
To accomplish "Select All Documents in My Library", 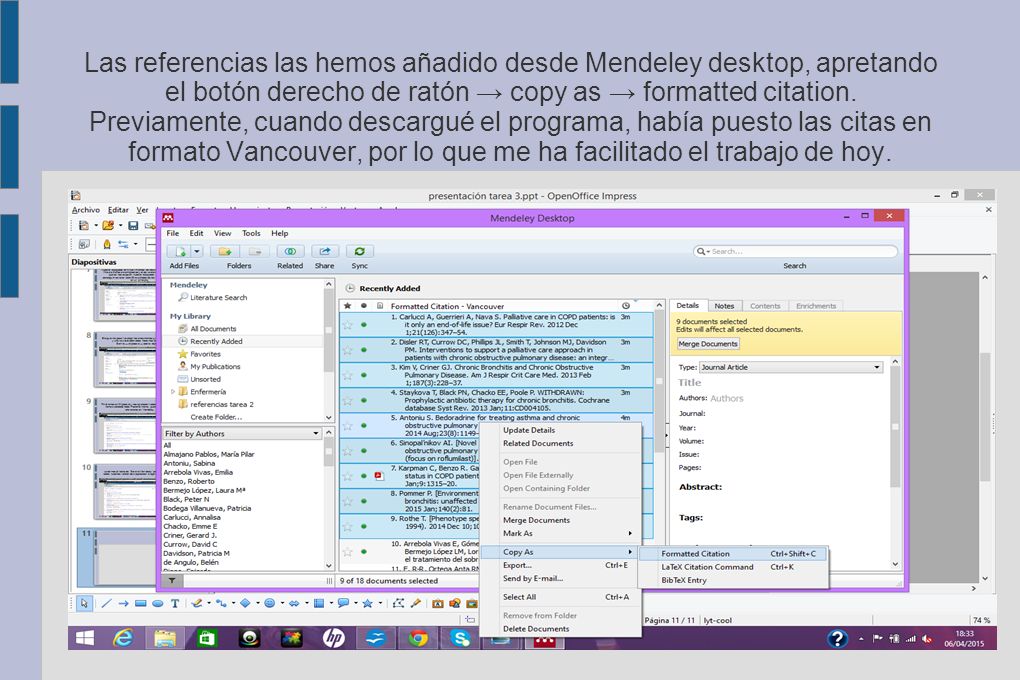I will tap(213, 329).
